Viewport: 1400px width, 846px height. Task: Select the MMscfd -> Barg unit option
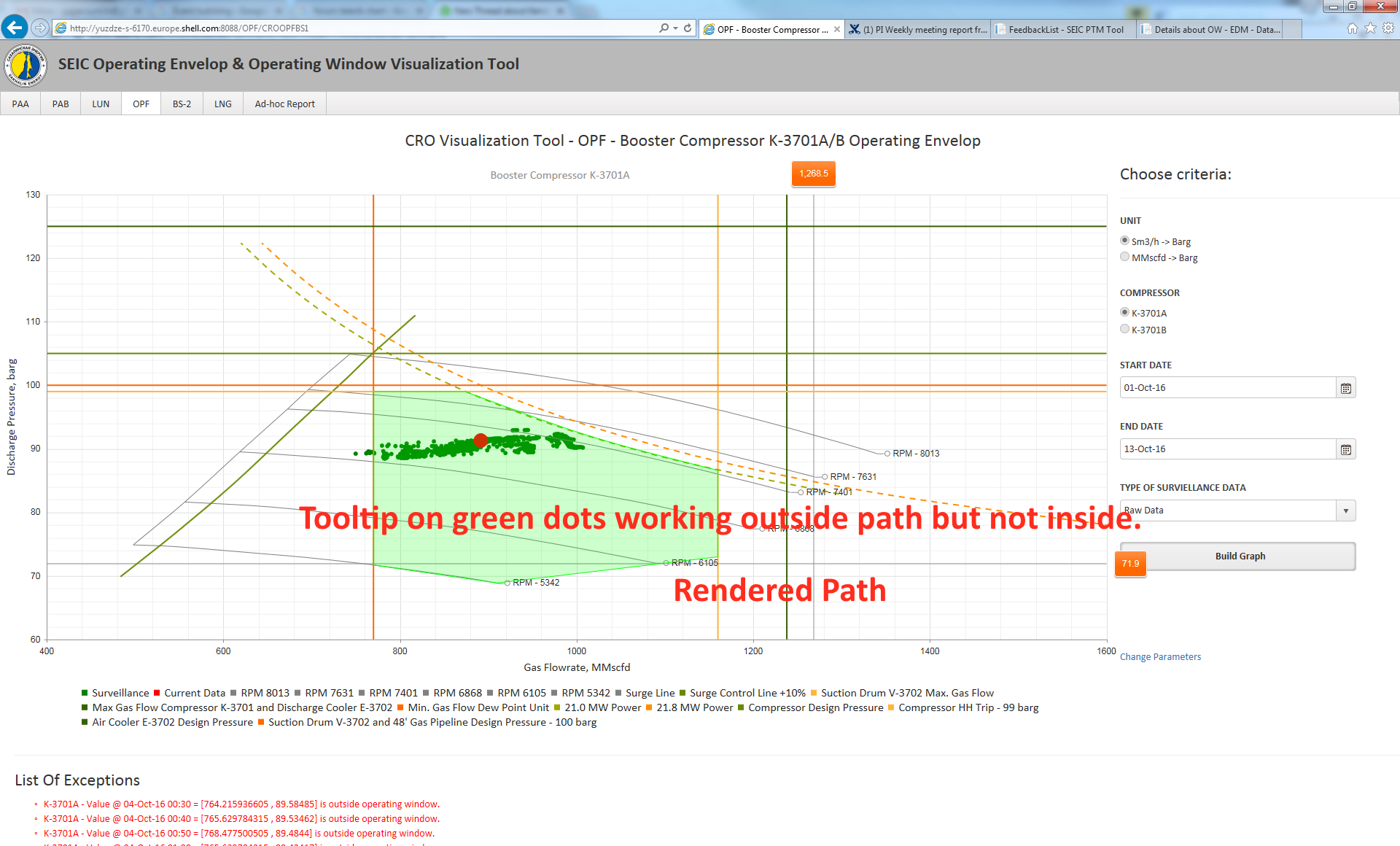point(1124,257)
